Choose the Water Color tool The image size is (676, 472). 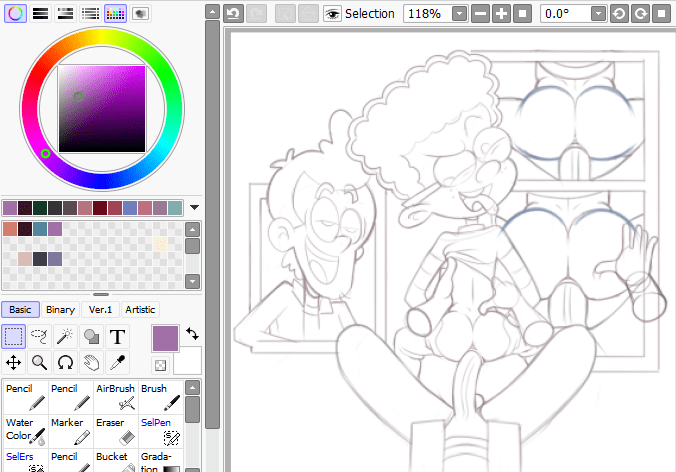(25, 431)
